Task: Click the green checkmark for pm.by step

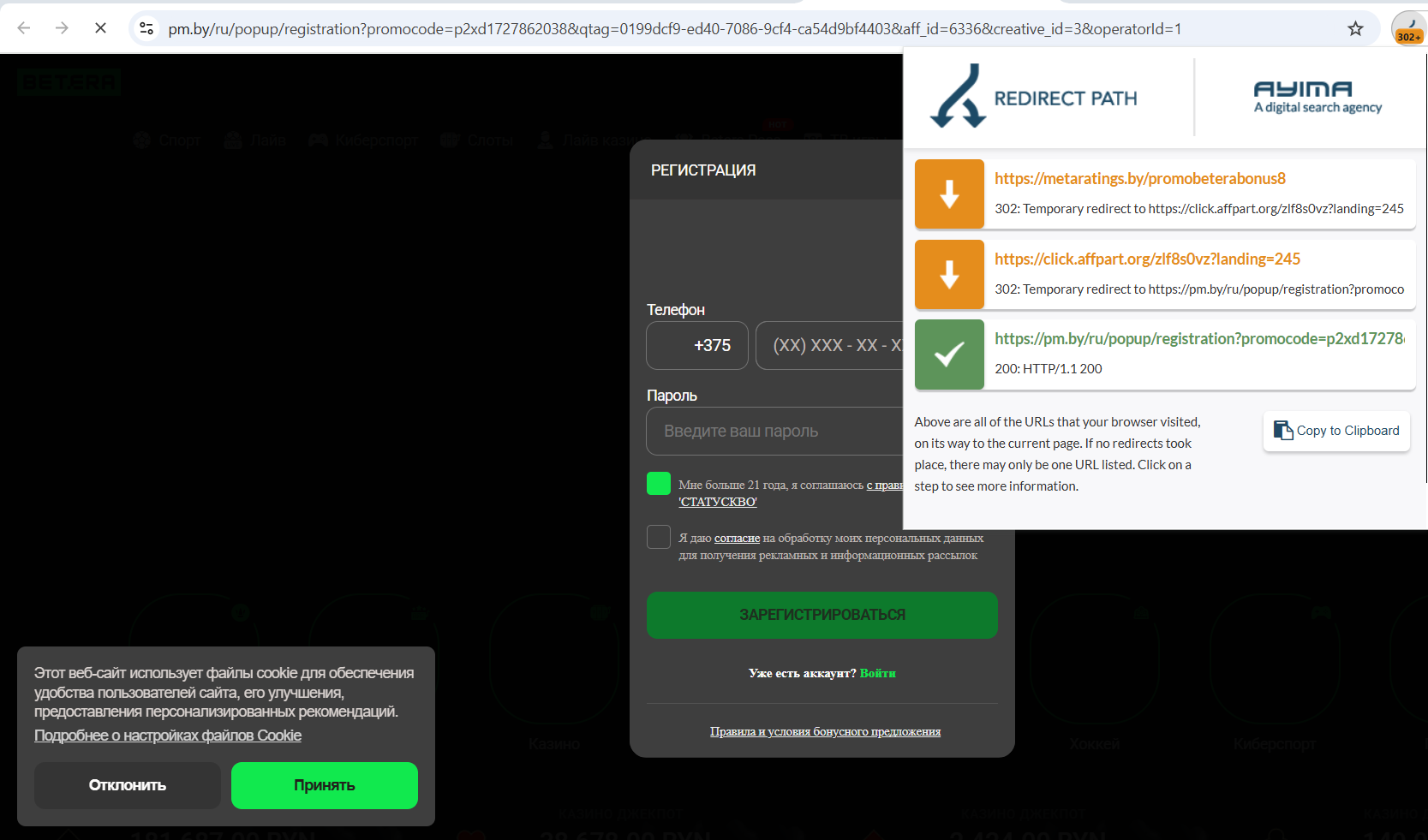Action: coord(949,354)
